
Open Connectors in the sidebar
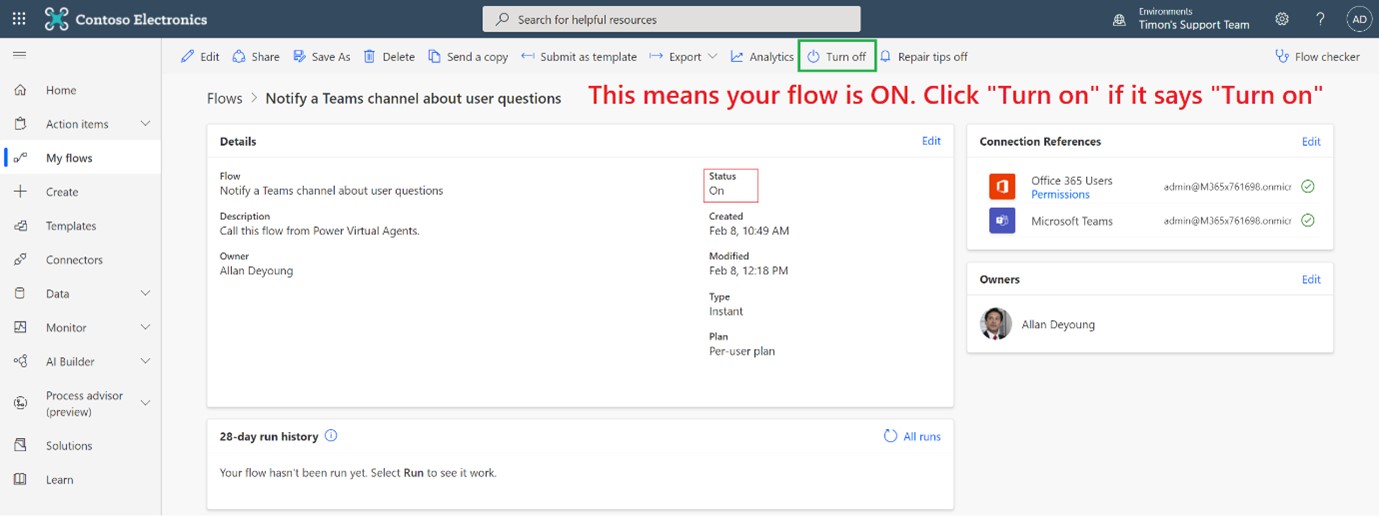tap(81, 260)
